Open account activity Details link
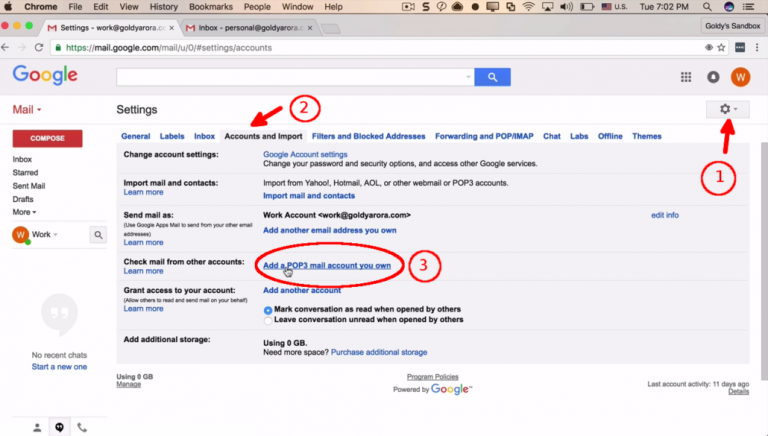The height and width of the screenshot is (436, 768). (738, 391)
